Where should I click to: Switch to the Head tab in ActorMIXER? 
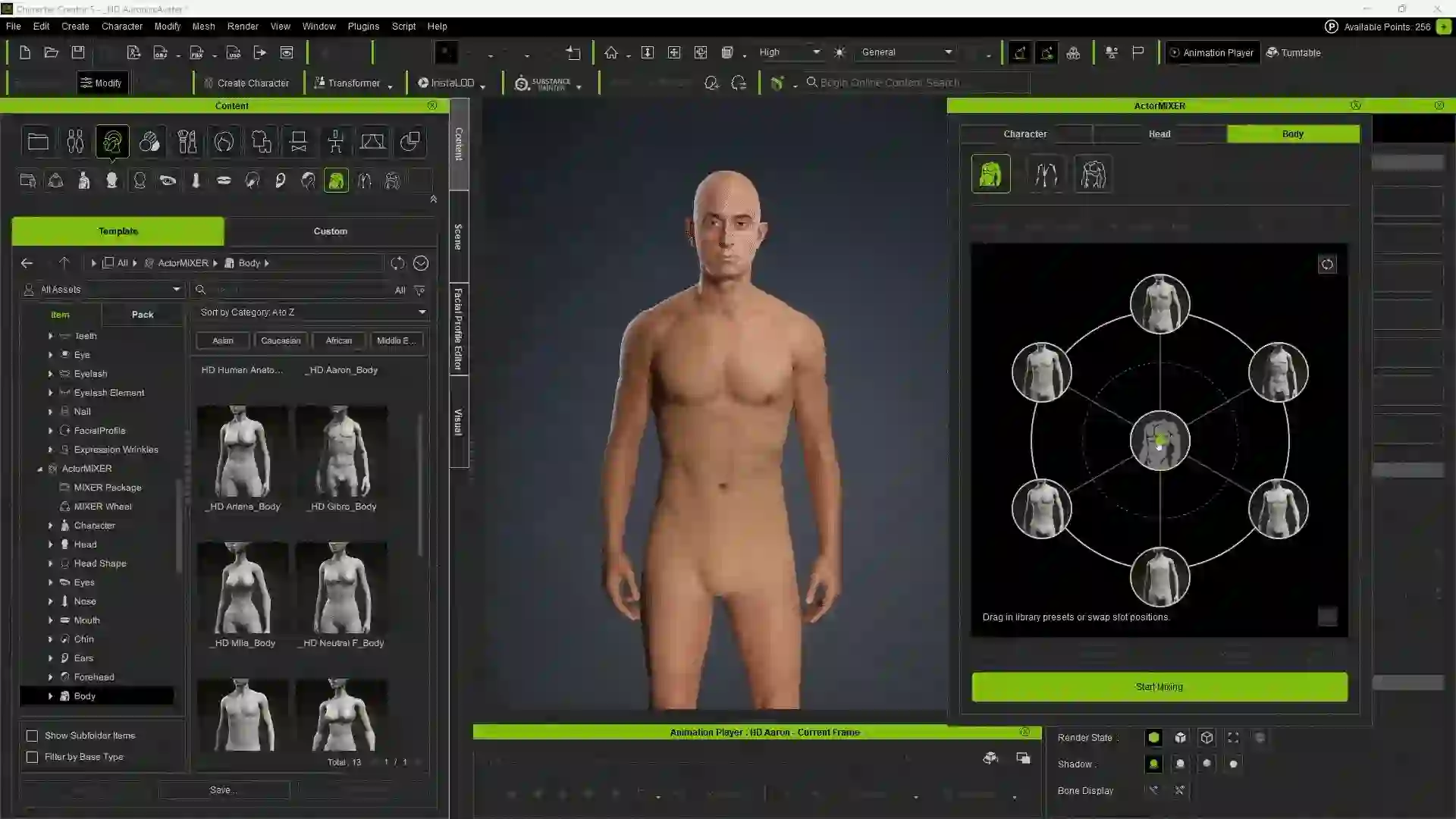tap(1159, 134)
